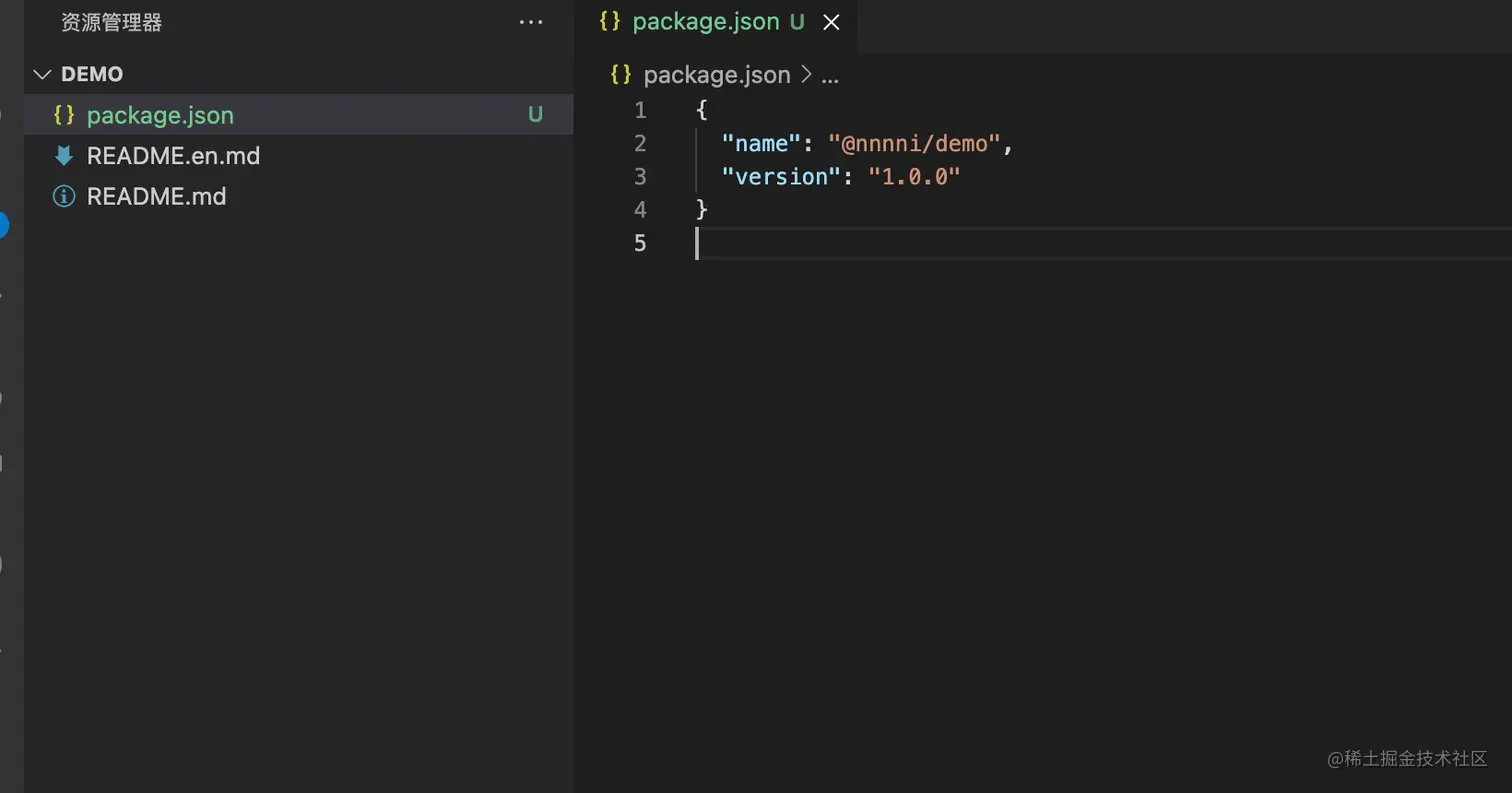Click line number 5 in the gutter
The height and width of the screenshot is (793, 1512).
640,243
